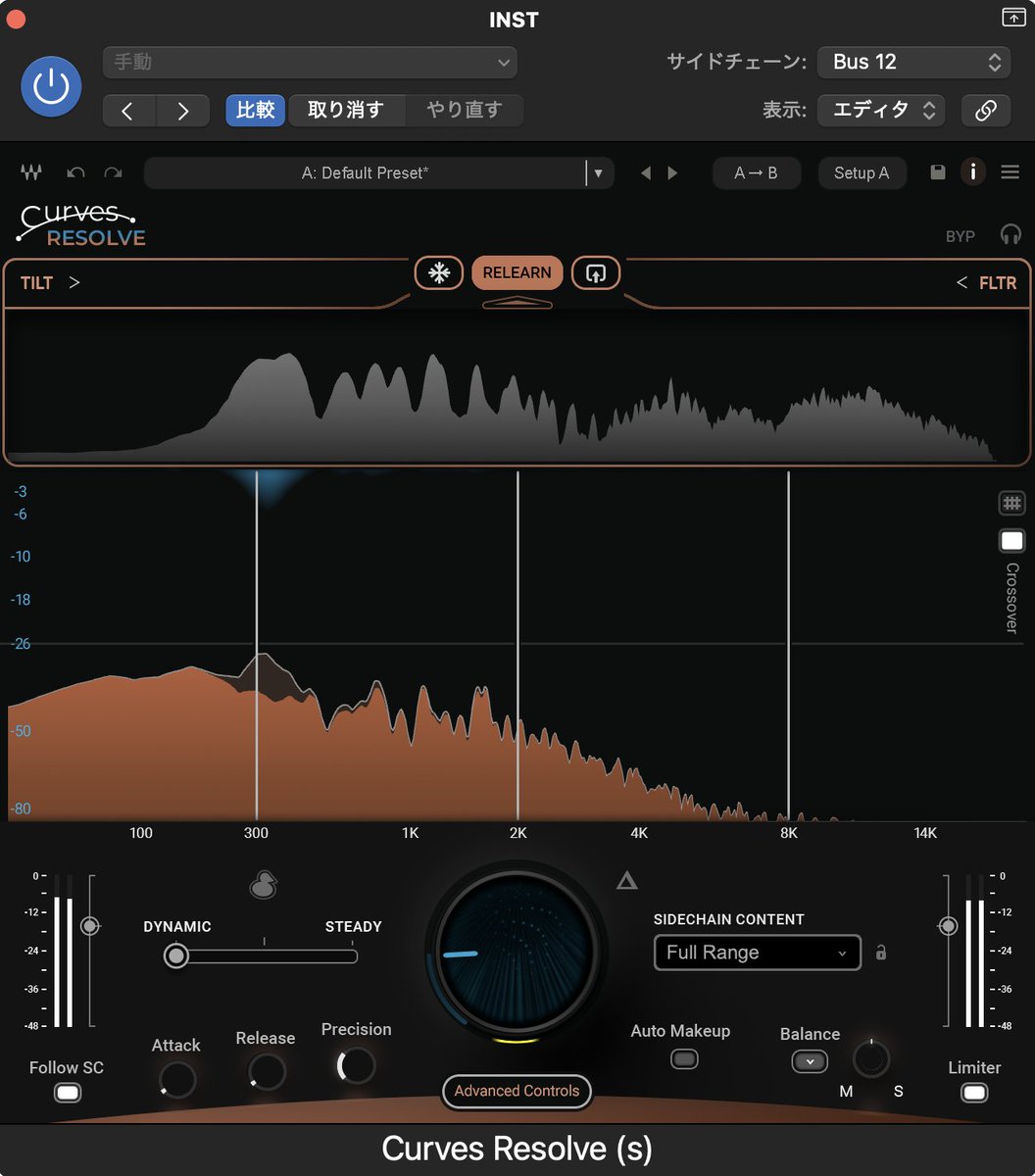Viewport: 1035px width, 1176px height.
Task: Click the RELEARN button
Action: pyautogui.click(x=517, y=272)
